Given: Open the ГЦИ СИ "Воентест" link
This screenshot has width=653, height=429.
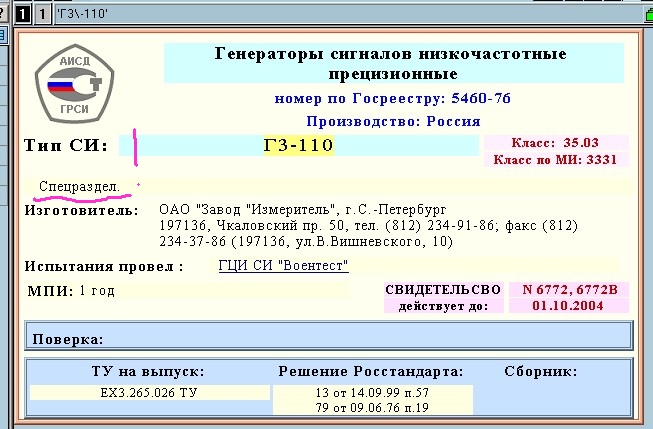Looking at the screenshot, I should (283, 266).
